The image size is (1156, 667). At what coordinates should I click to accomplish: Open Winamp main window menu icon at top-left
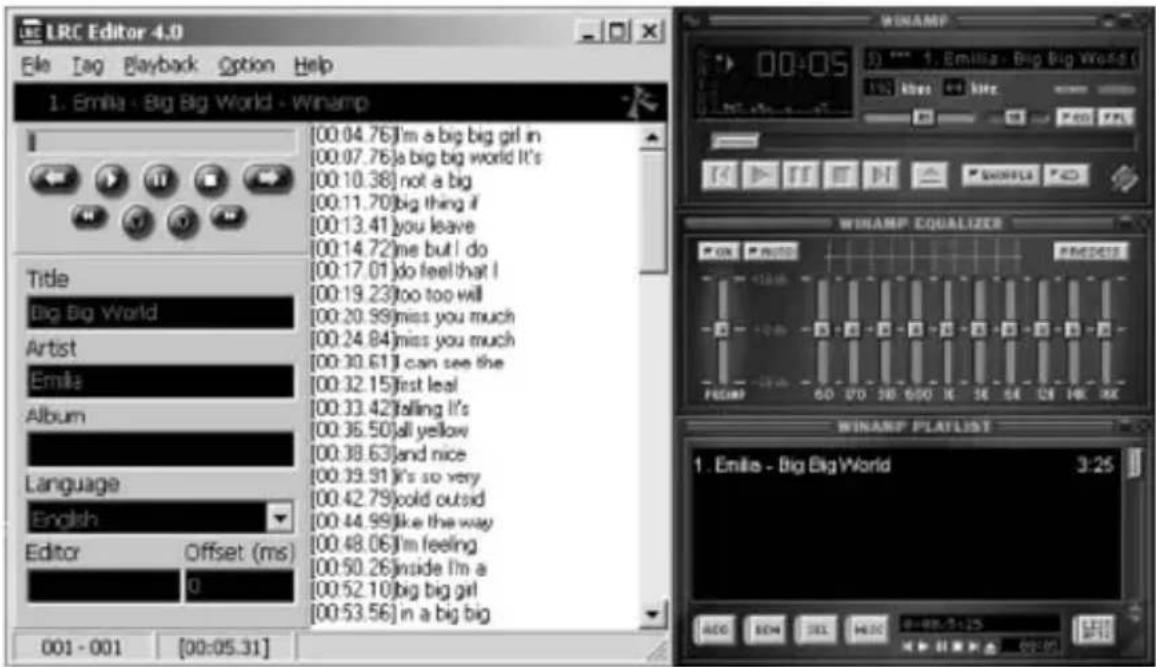[691, 21]
